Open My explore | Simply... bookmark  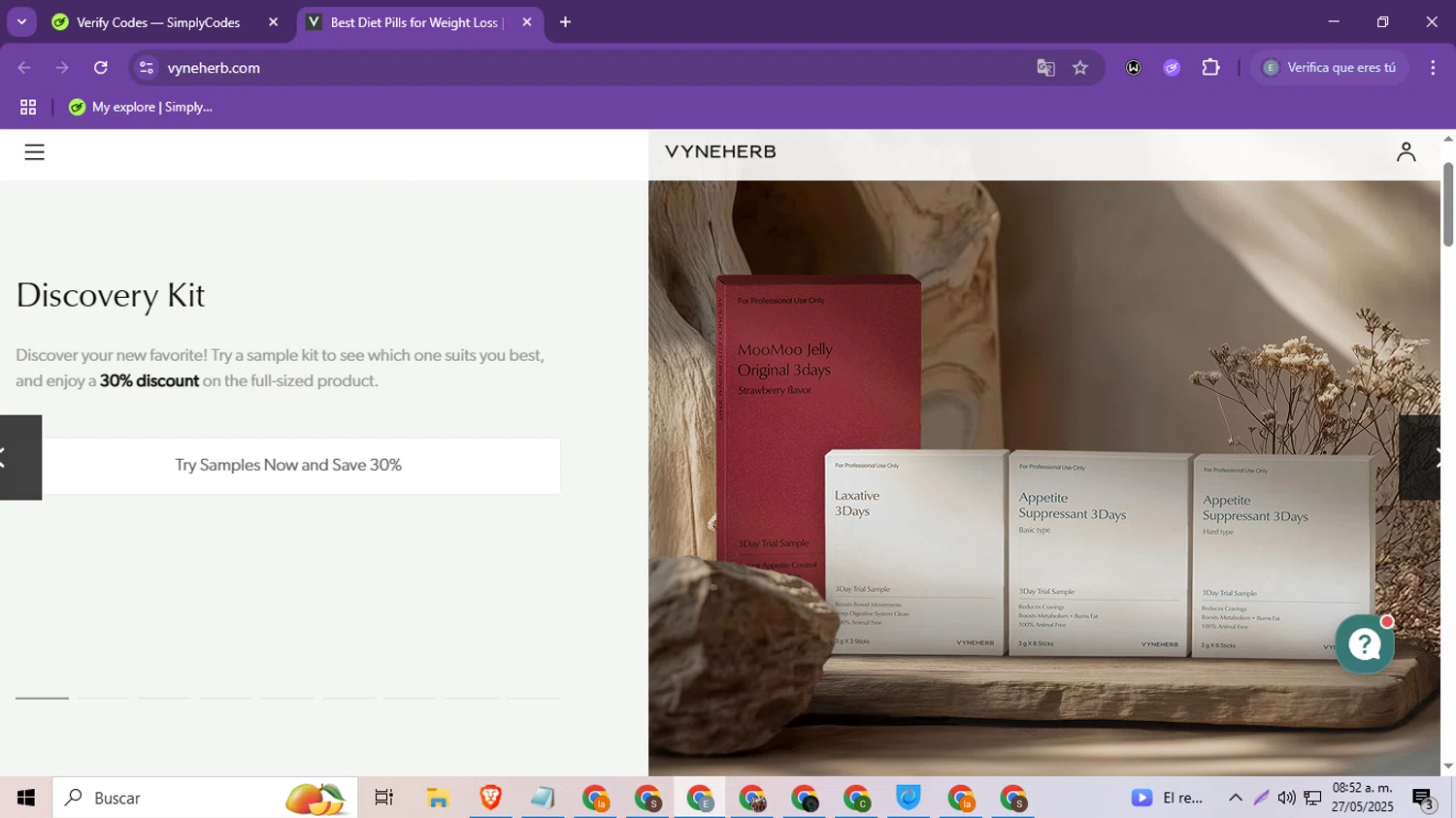pos(141,107)
